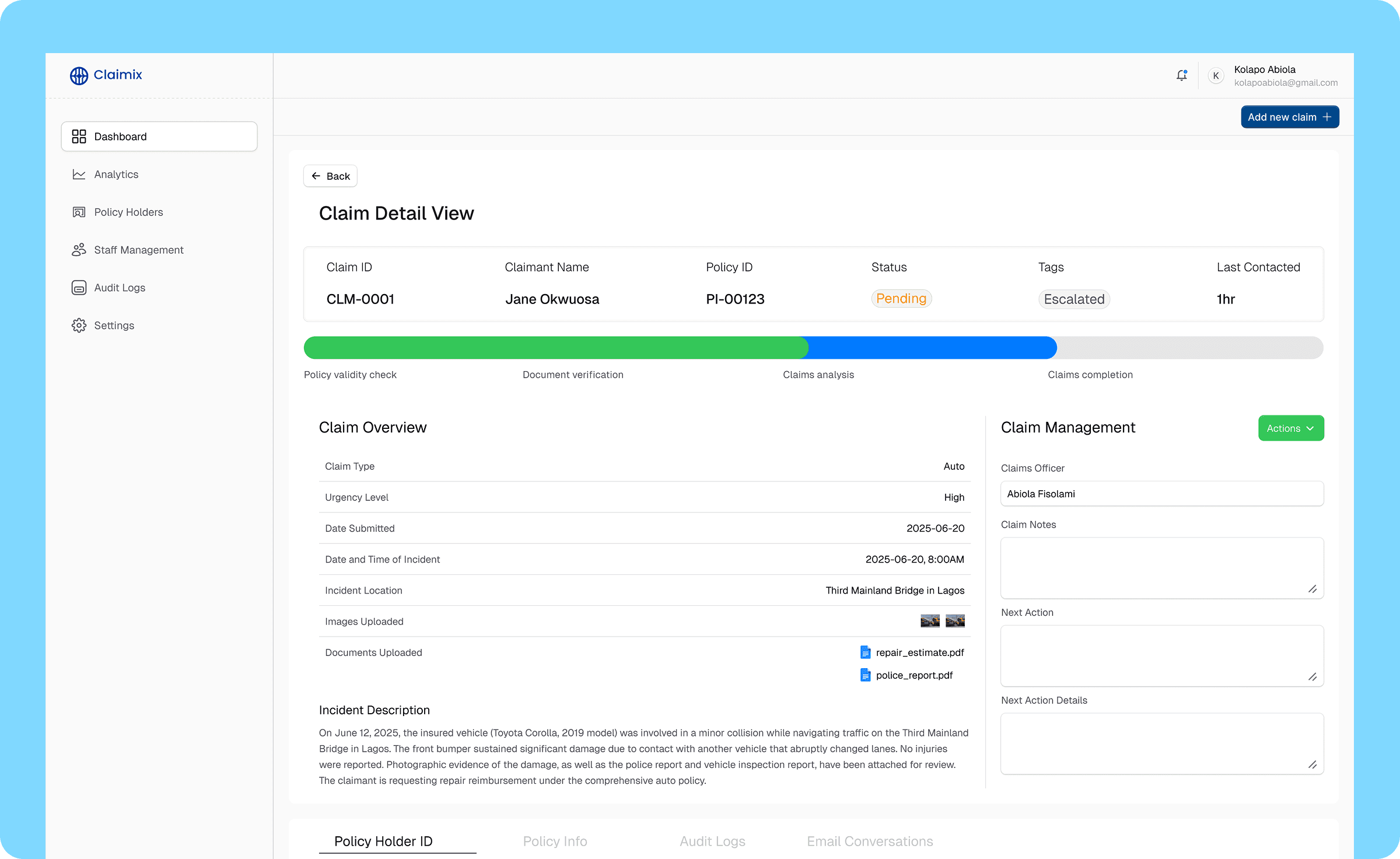The width and height of the screenshot is (1400, 859).
Task: Click the Claimix logo icon
Action: pos(79,75)
